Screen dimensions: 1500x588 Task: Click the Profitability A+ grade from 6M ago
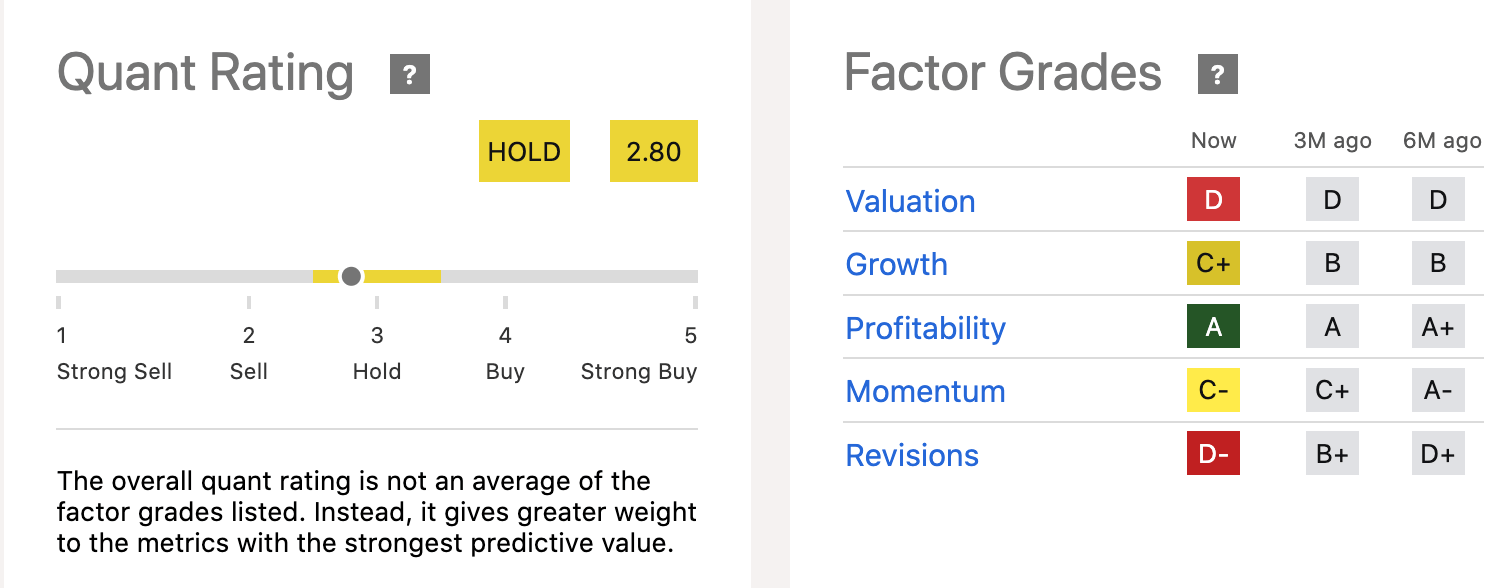tap(1438, 327)
